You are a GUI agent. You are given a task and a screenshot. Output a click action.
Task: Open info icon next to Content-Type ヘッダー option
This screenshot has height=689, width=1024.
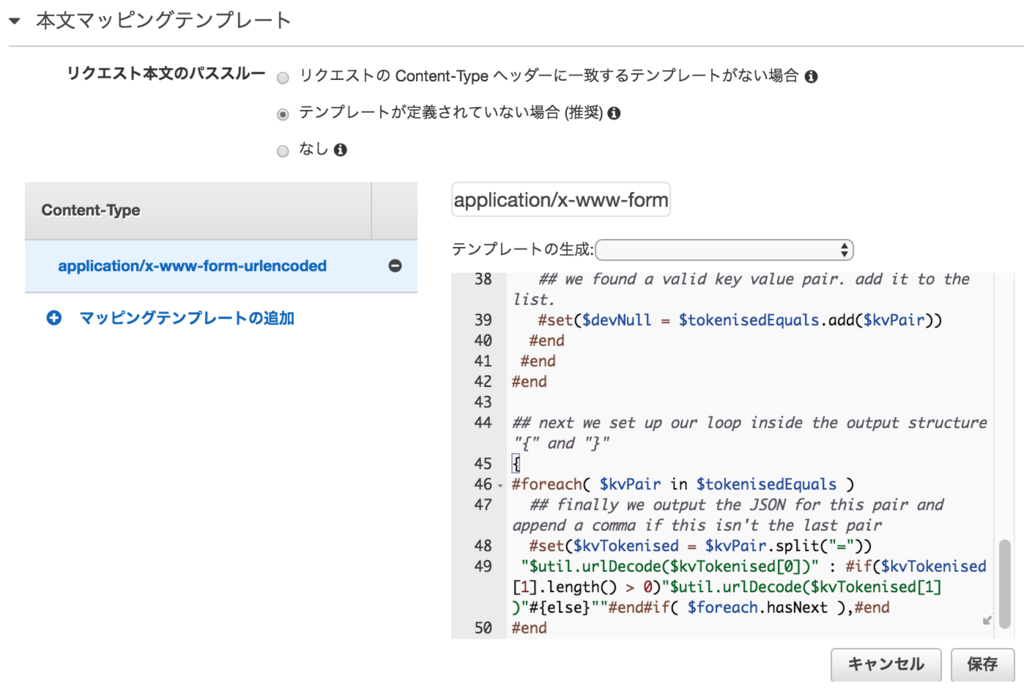[x=811, y=77]
